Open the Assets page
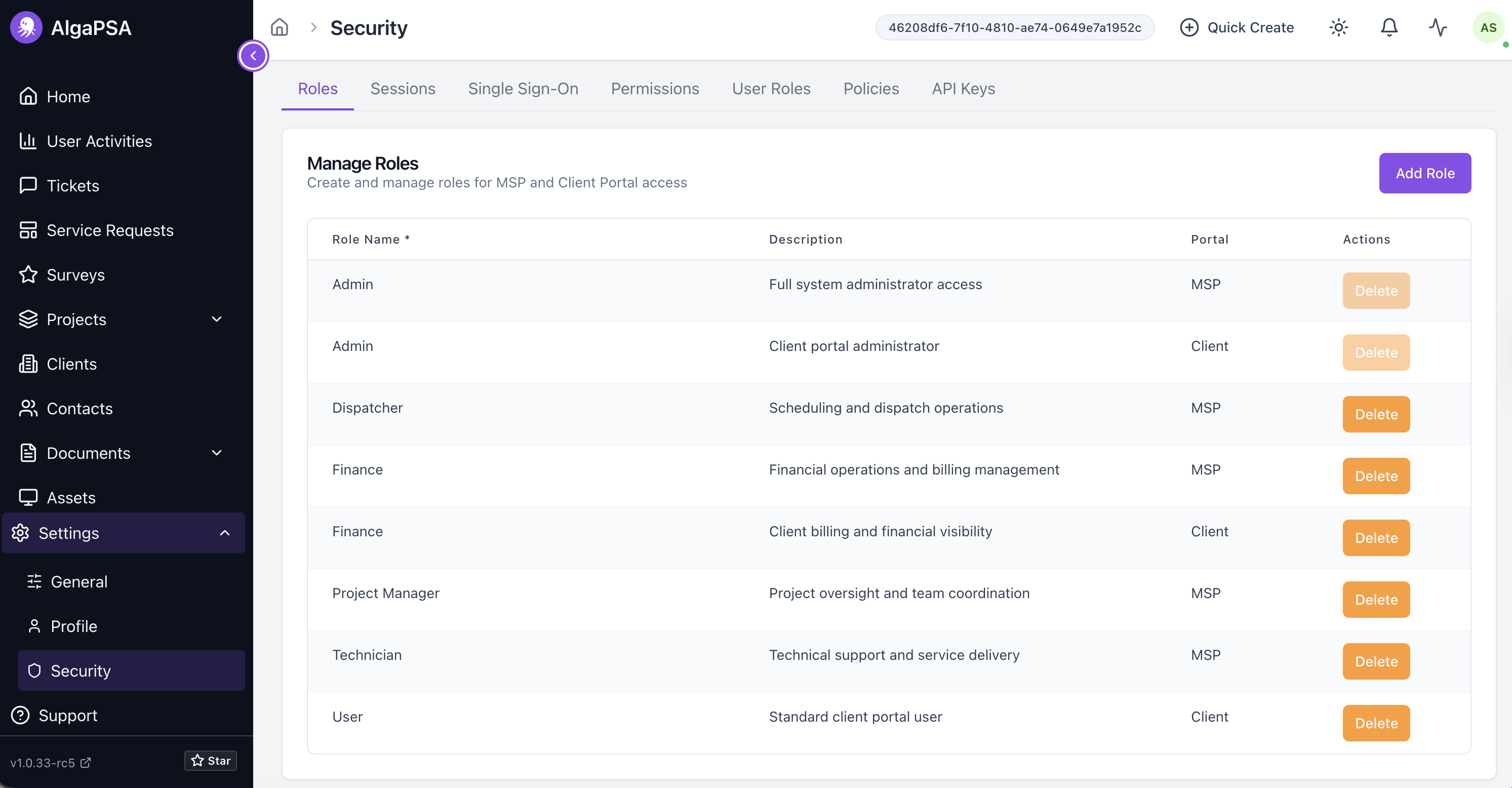 (71, 497)
